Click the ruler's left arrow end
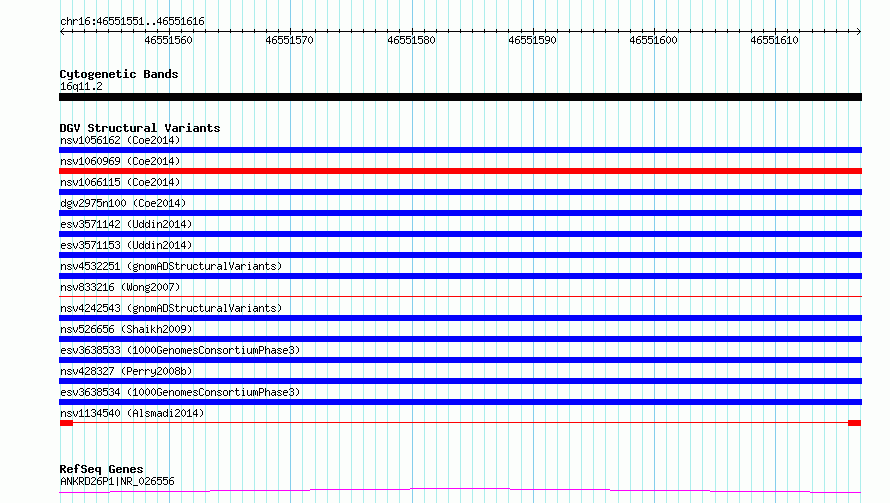 (62, 31)
